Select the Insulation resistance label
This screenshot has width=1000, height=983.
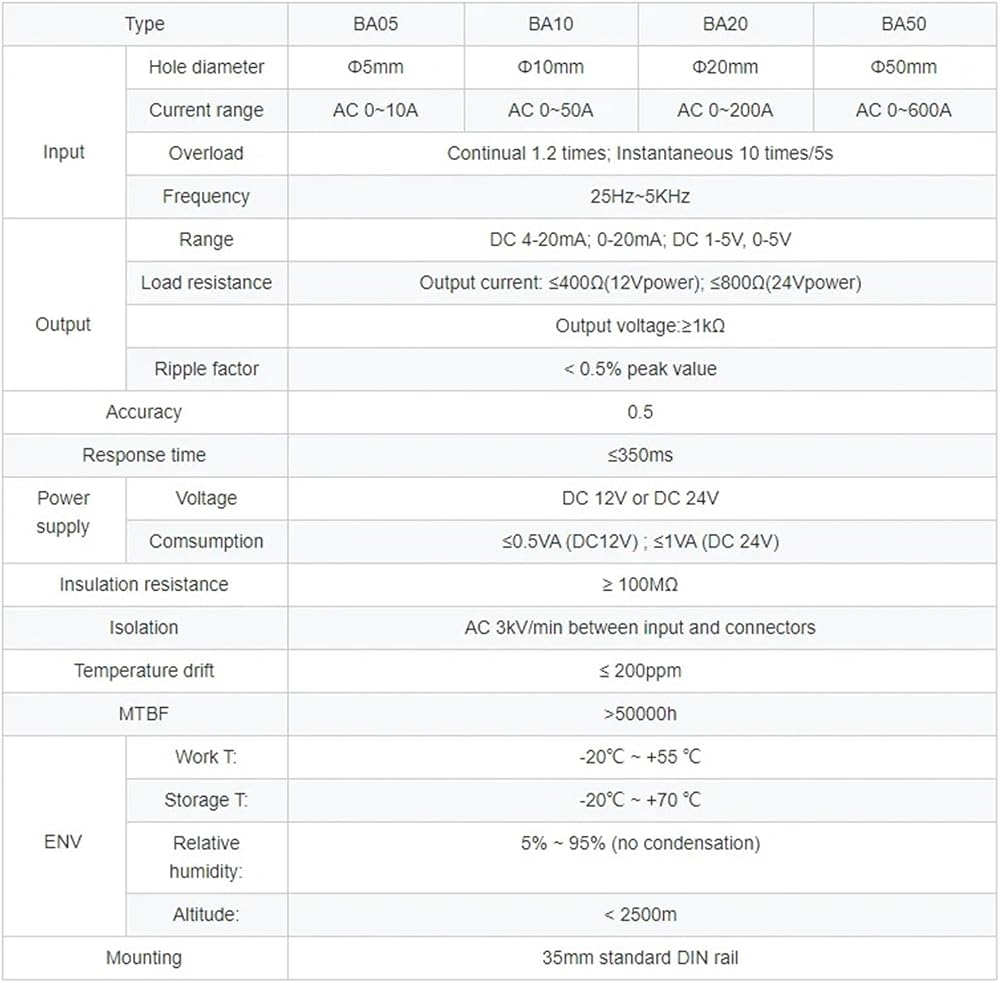pyautogui.click(x=144, y=584)
